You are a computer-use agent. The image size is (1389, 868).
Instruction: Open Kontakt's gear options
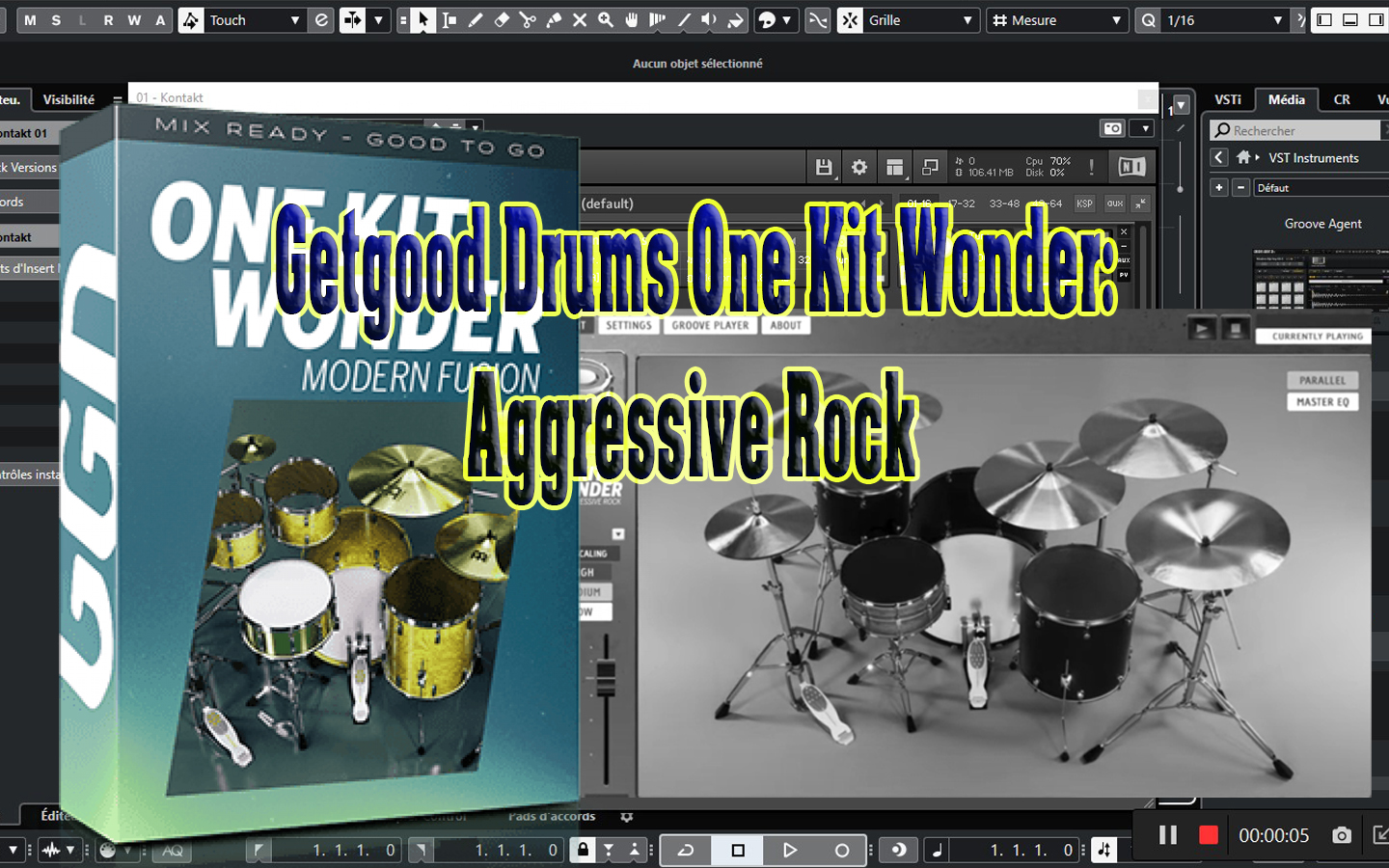pos(859,168)
